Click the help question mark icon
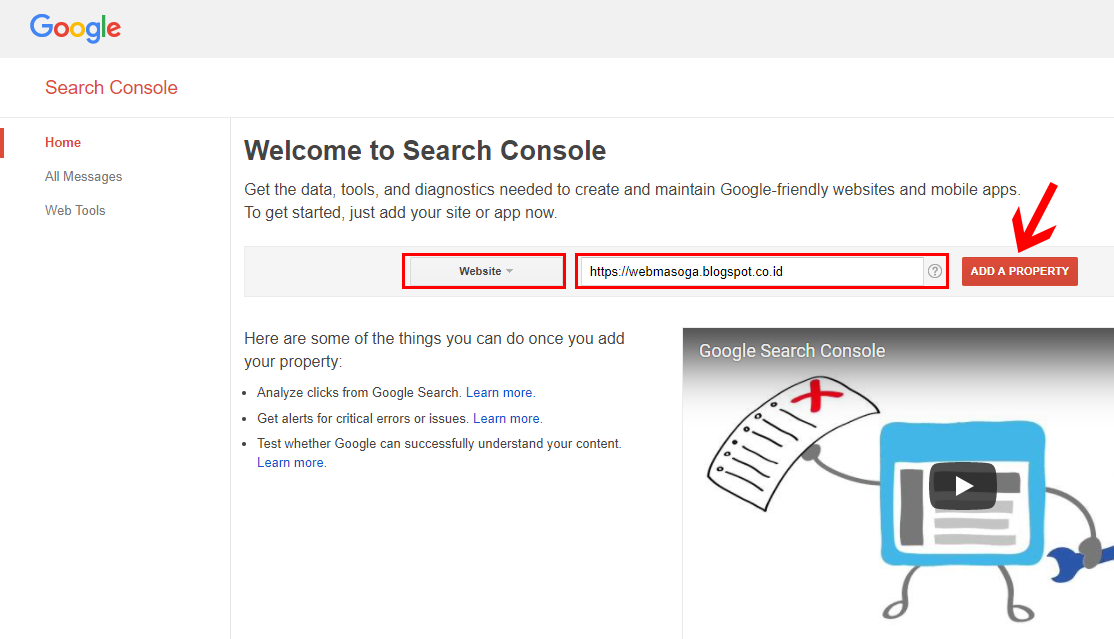Image resolution: width=1114 pixels, height=639 pixels. (936, 271)
